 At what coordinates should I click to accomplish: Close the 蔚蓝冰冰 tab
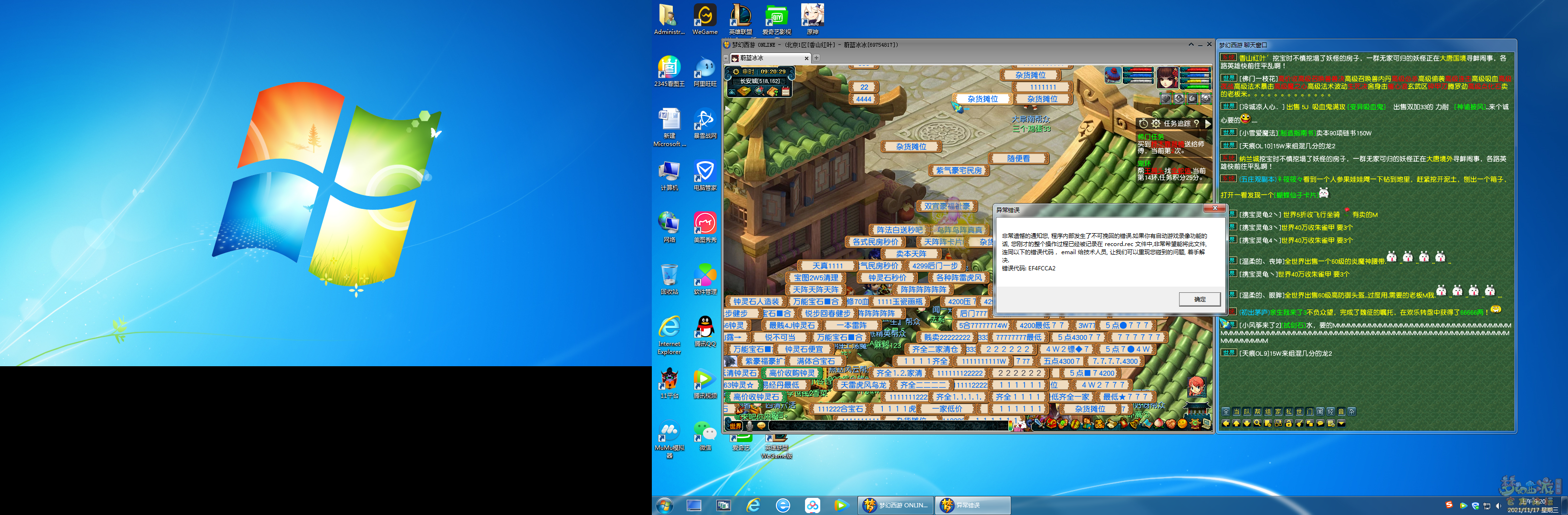point(807,58)
